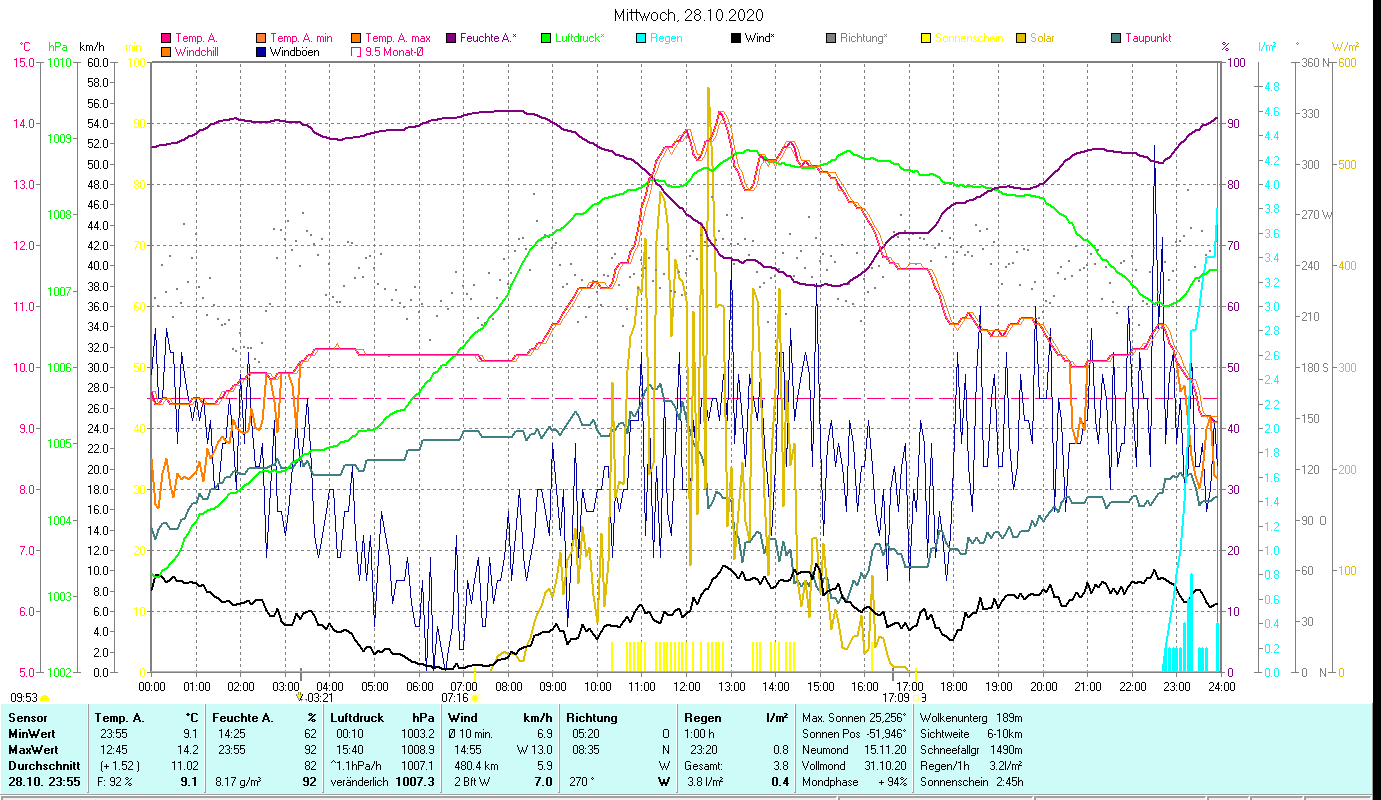
Task: Click the yellow Sonnenschein legend swatch
Action: point(926,39)
